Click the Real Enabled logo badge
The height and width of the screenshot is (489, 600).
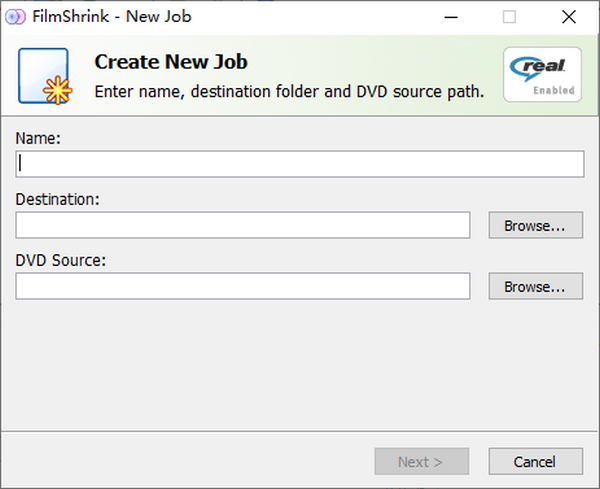(x=542, y=75)
